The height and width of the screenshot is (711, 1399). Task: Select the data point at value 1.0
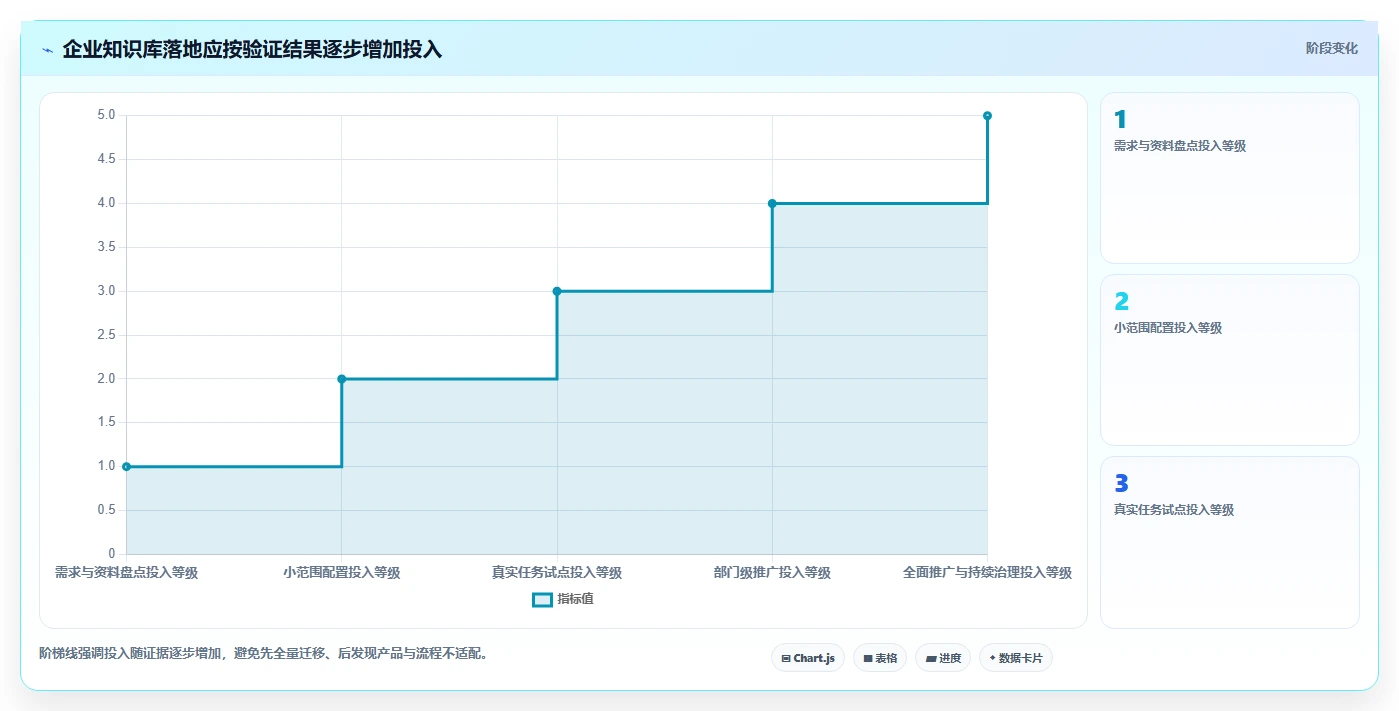(126, 466)
